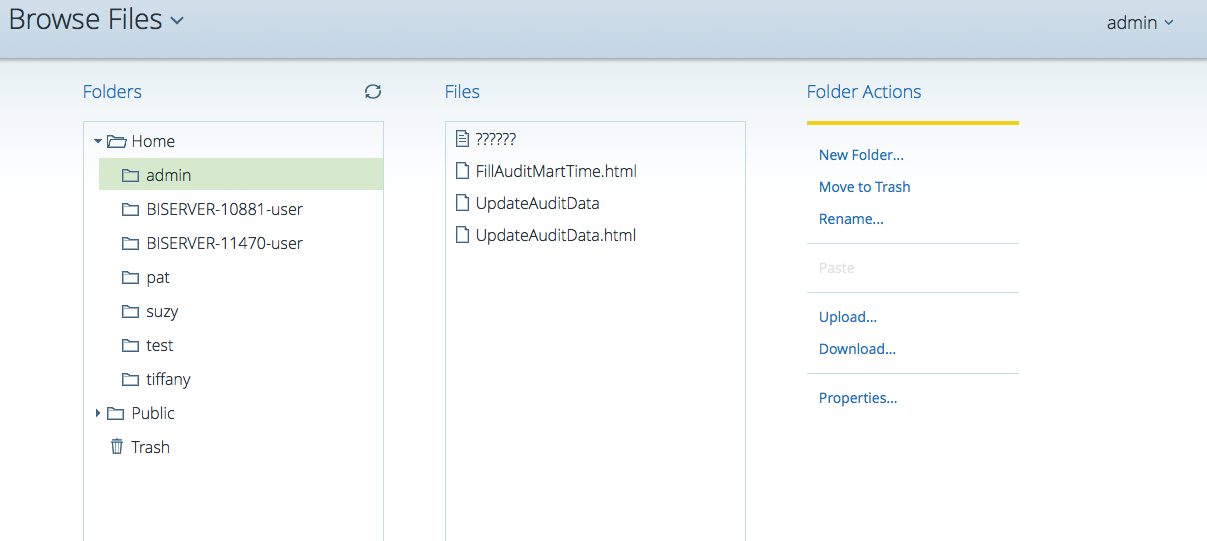Refresh the Folders list
Screen dimensions: 1207x541
click(373, 92)
